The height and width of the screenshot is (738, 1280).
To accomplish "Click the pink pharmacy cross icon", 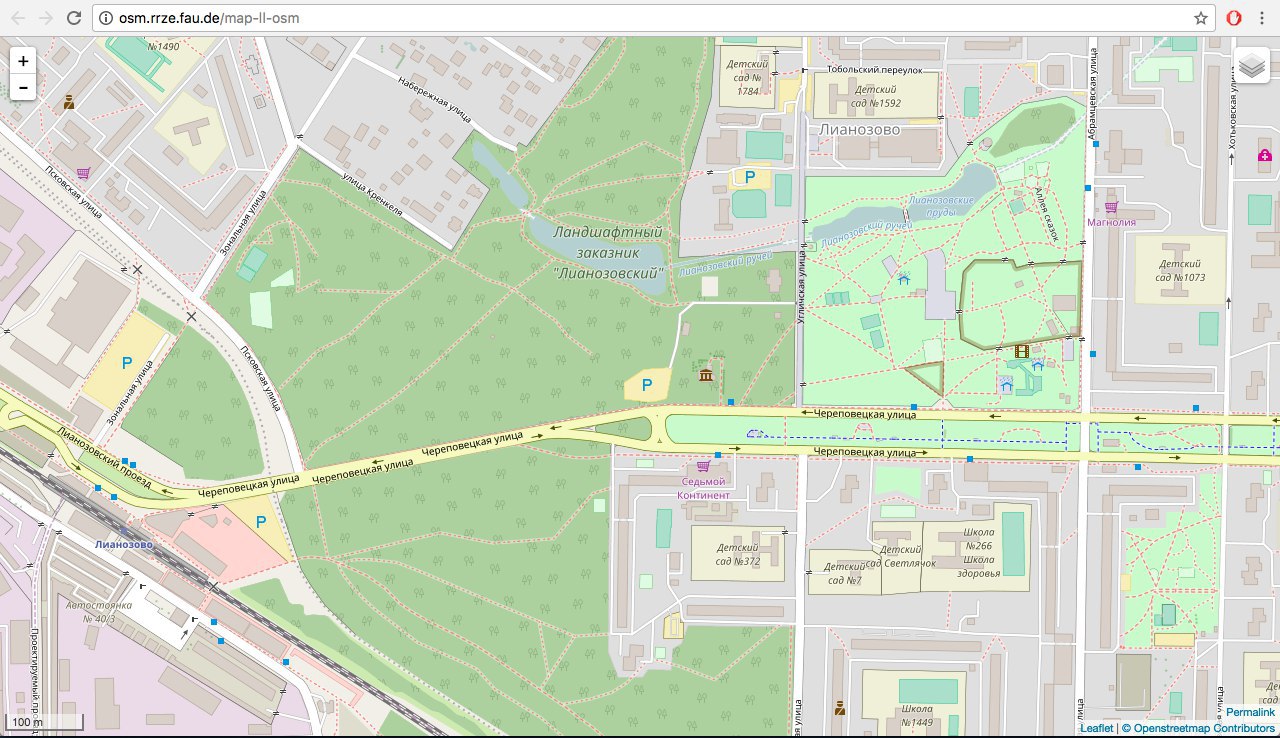I will (1265, 156).
